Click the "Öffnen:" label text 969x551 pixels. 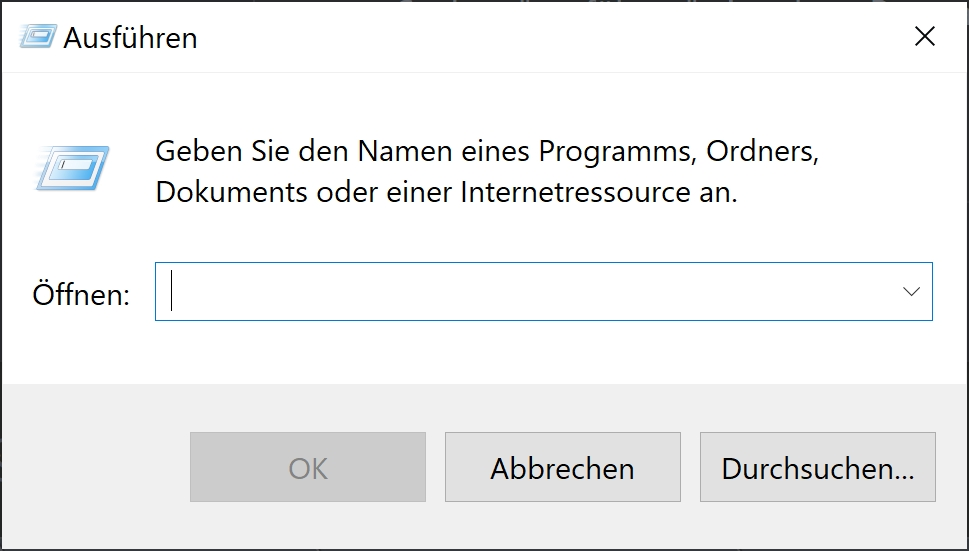tap(81, 294)
